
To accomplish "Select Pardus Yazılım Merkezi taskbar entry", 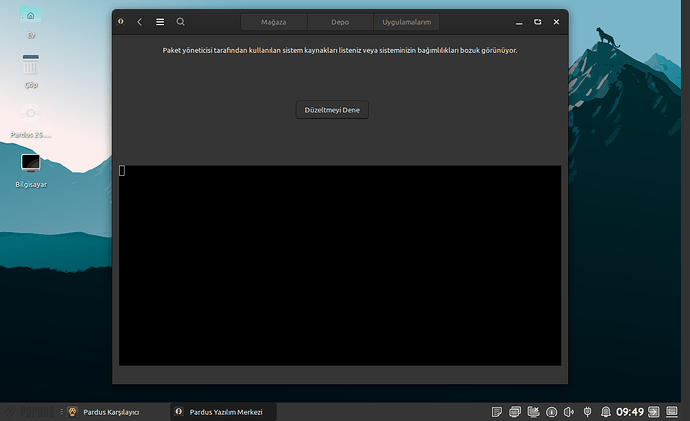I will click(x=222, y=411).
